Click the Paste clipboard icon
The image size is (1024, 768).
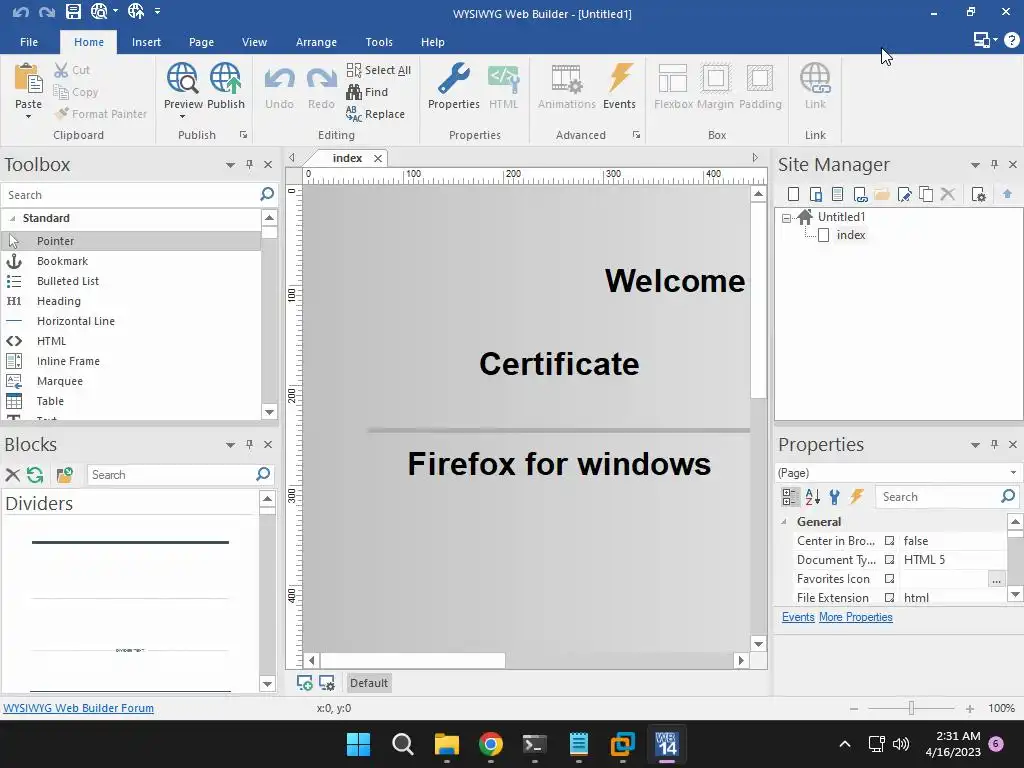click(28, 79)
